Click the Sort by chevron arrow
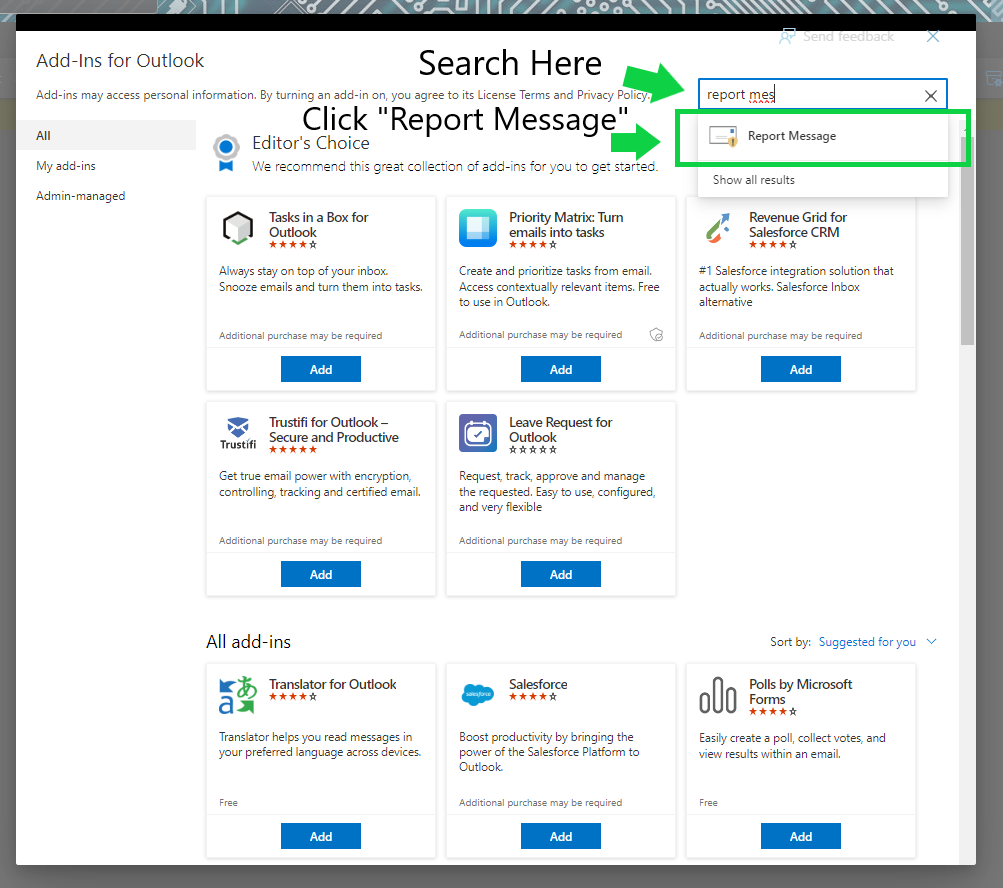The width and height of the screenshot is (1003, 888). 931,641
